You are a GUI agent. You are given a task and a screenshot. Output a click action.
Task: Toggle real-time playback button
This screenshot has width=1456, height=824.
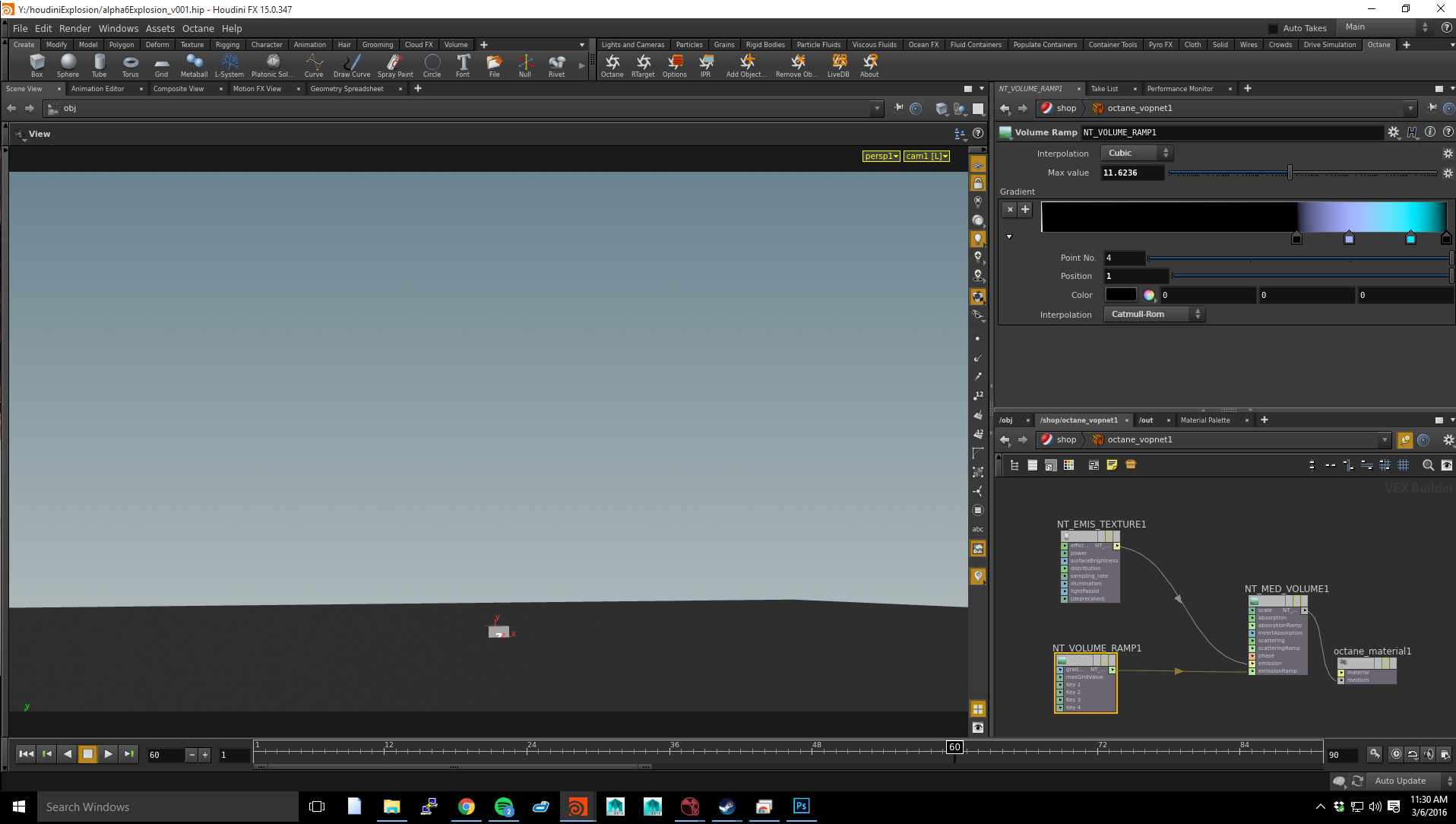click(1396, 755)
